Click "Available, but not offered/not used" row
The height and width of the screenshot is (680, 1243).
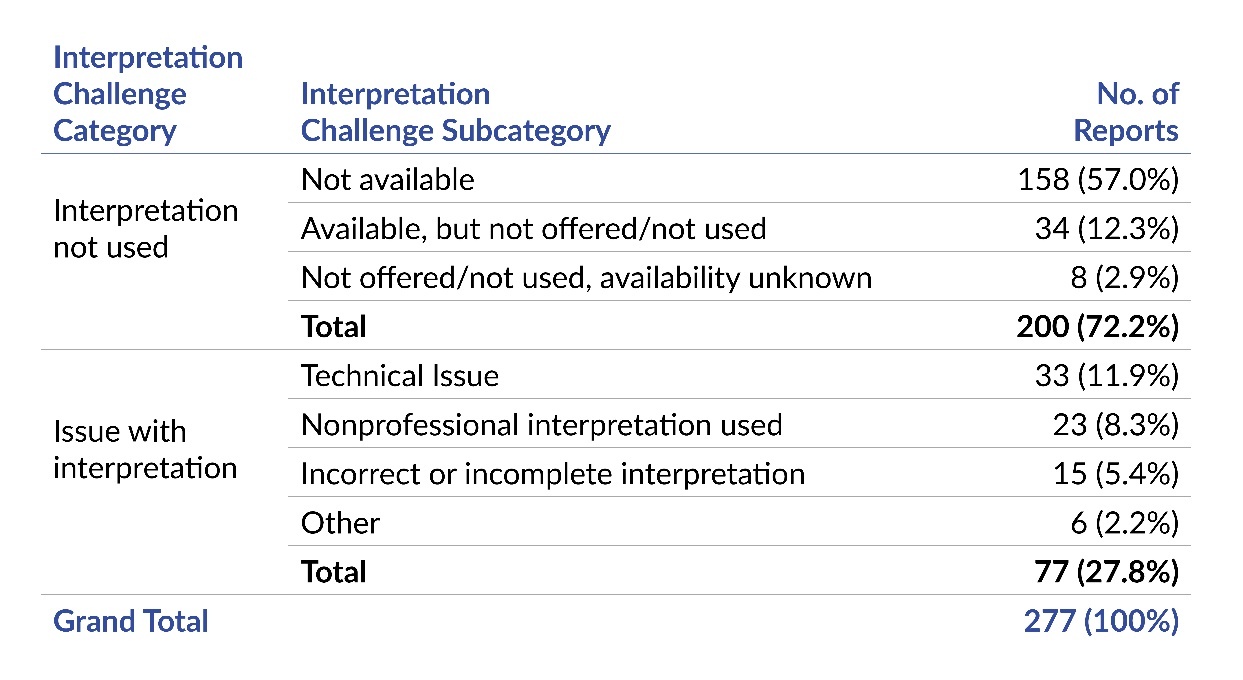pyautogui.click(x=533, y=228)
